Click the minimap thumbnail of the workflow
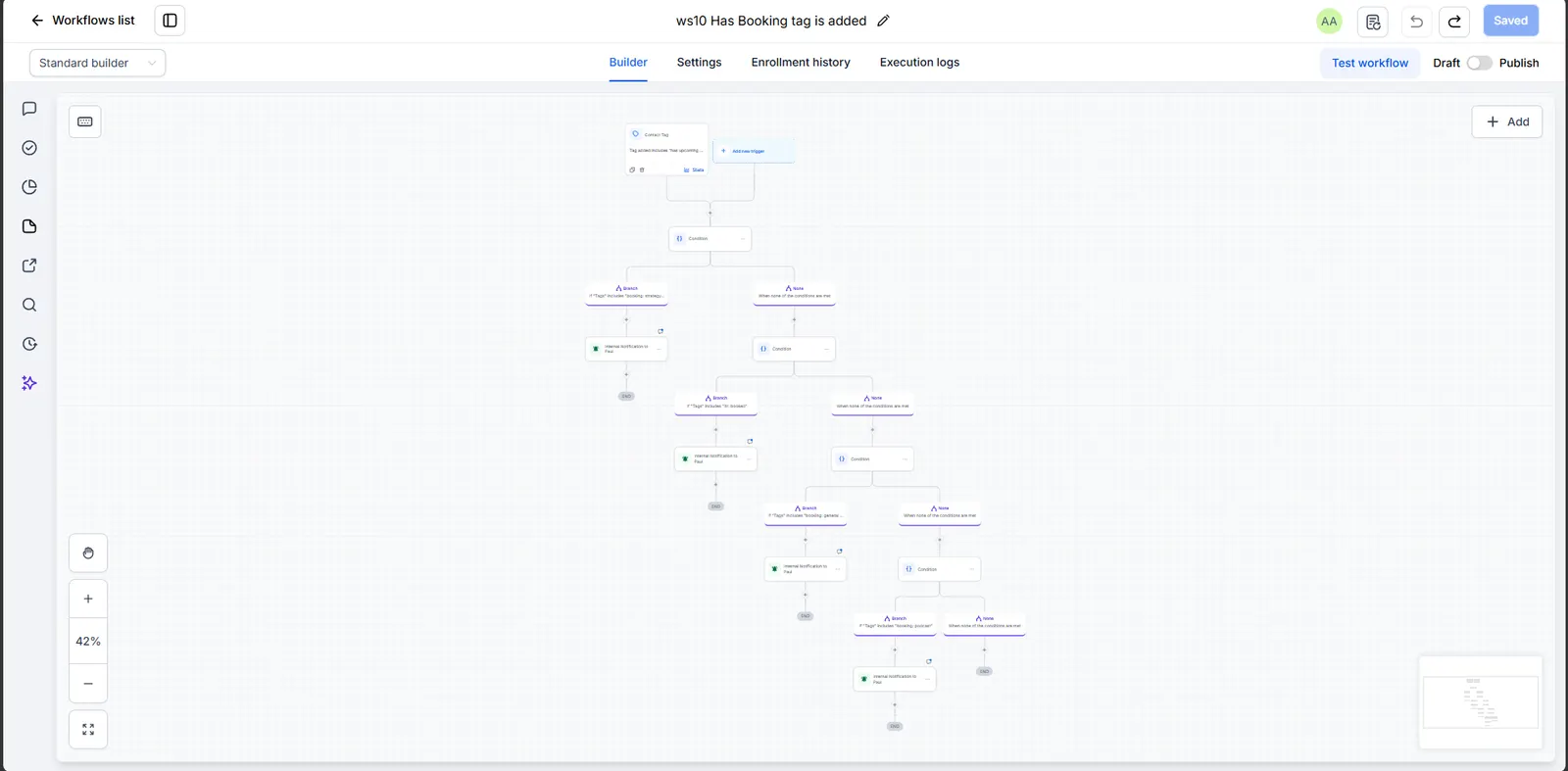 1481,702
